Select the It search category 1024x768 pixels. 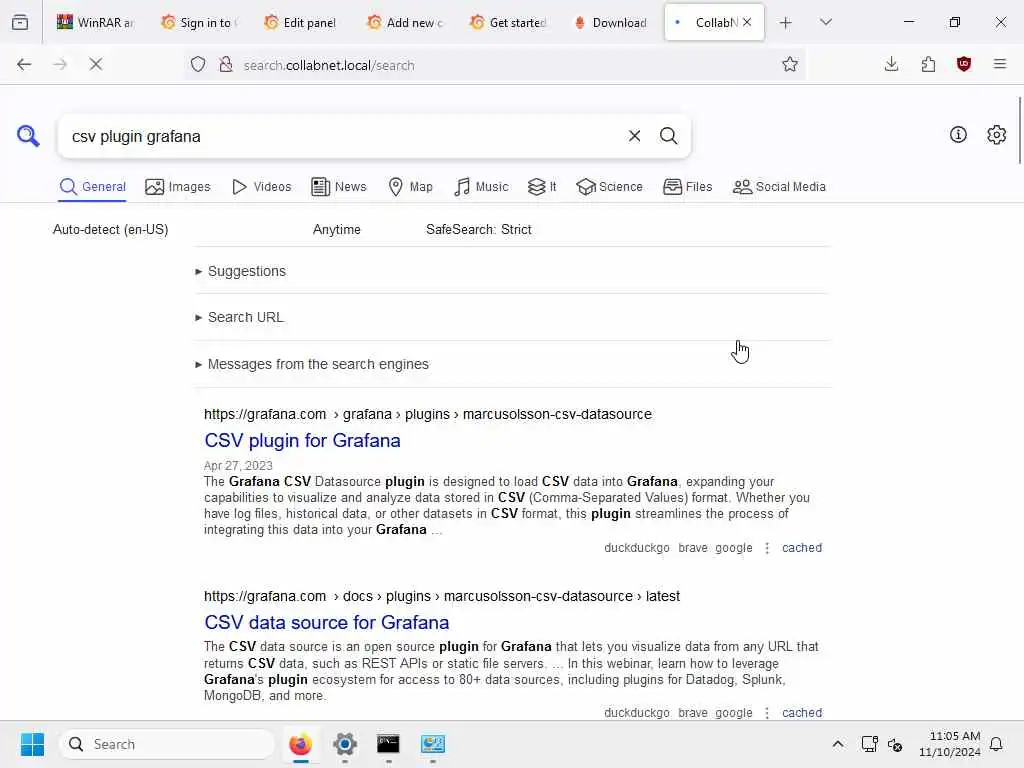click(542, 187)
